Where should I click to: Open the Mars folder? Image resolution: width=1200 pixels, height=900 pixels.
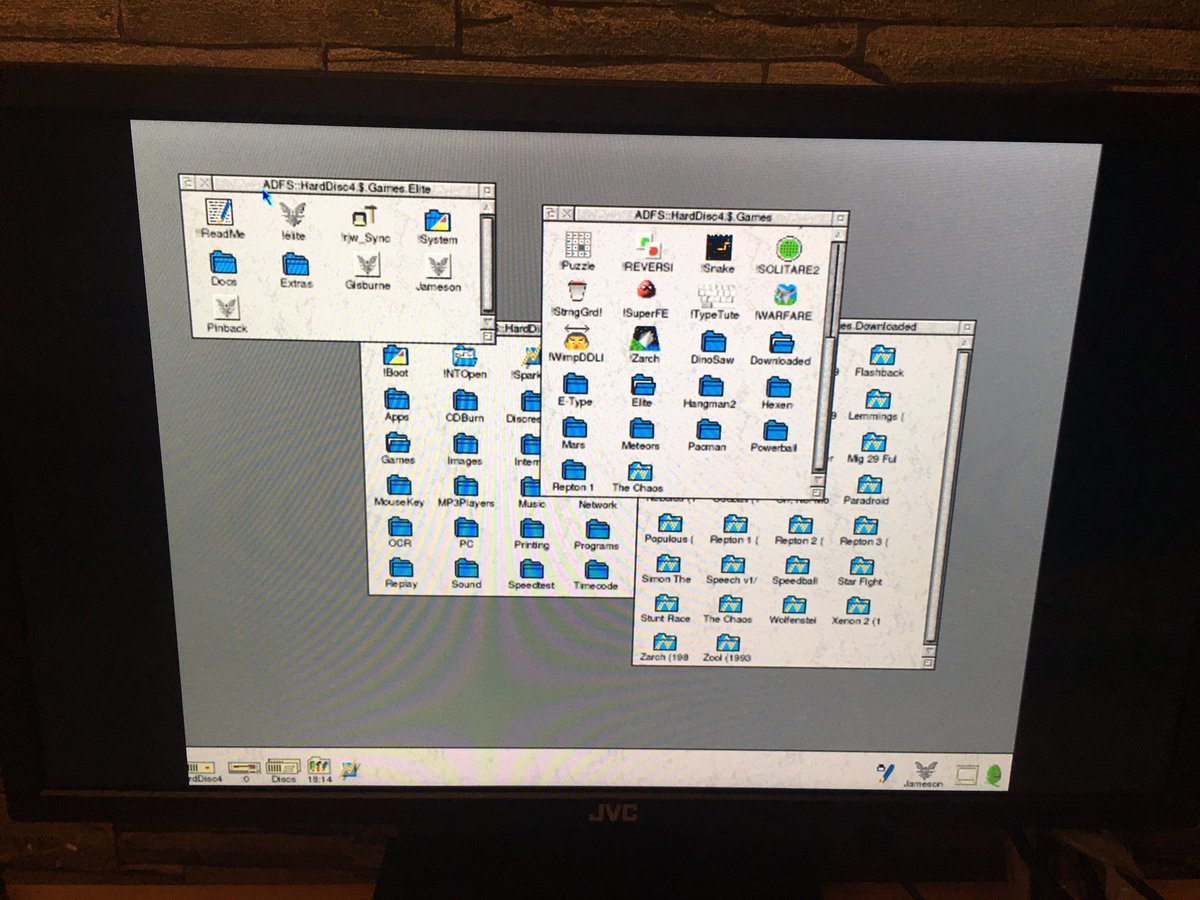574,428
